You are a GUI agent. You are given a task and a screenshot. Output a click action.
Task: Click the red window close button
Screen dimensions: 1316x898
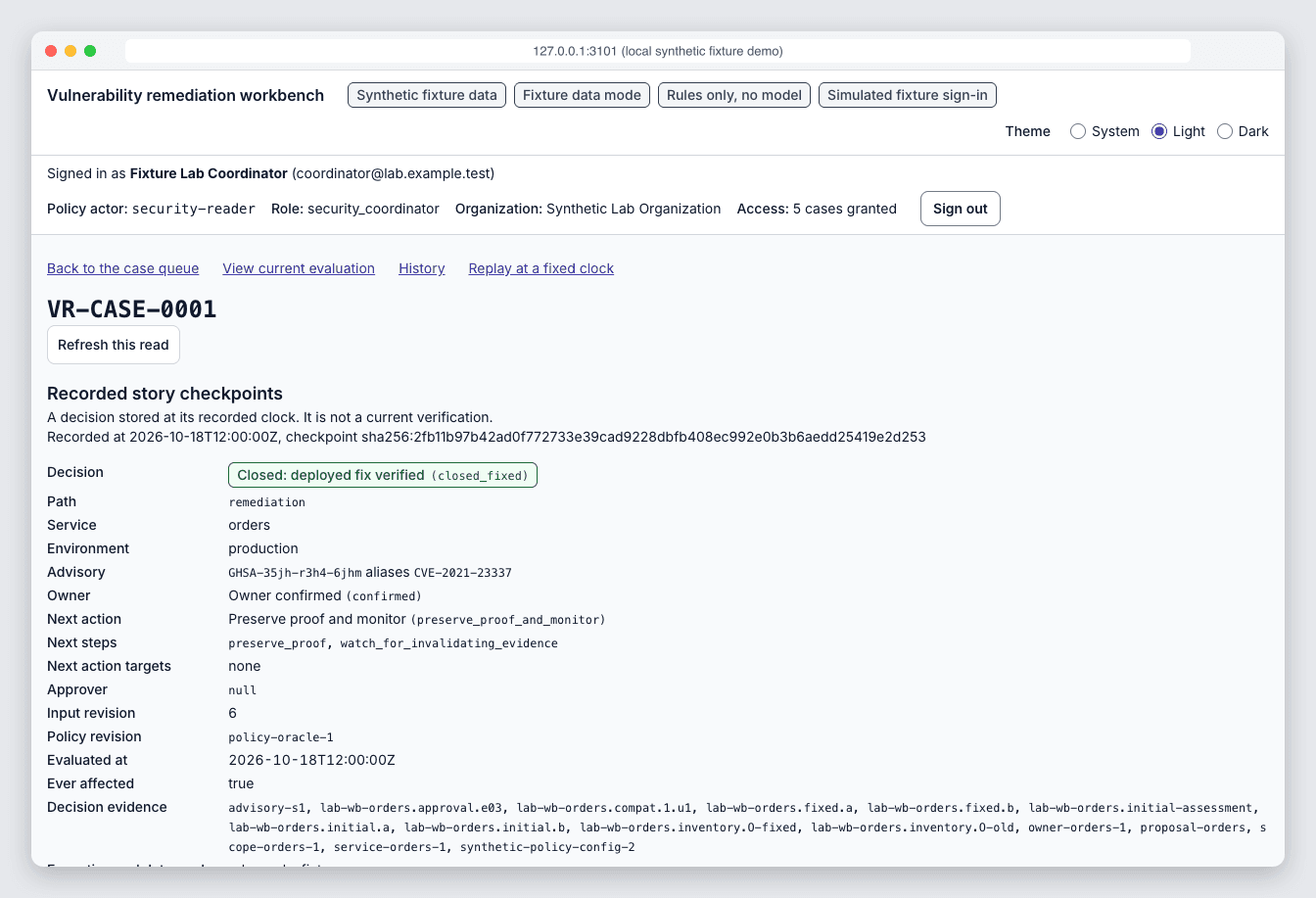51,51
